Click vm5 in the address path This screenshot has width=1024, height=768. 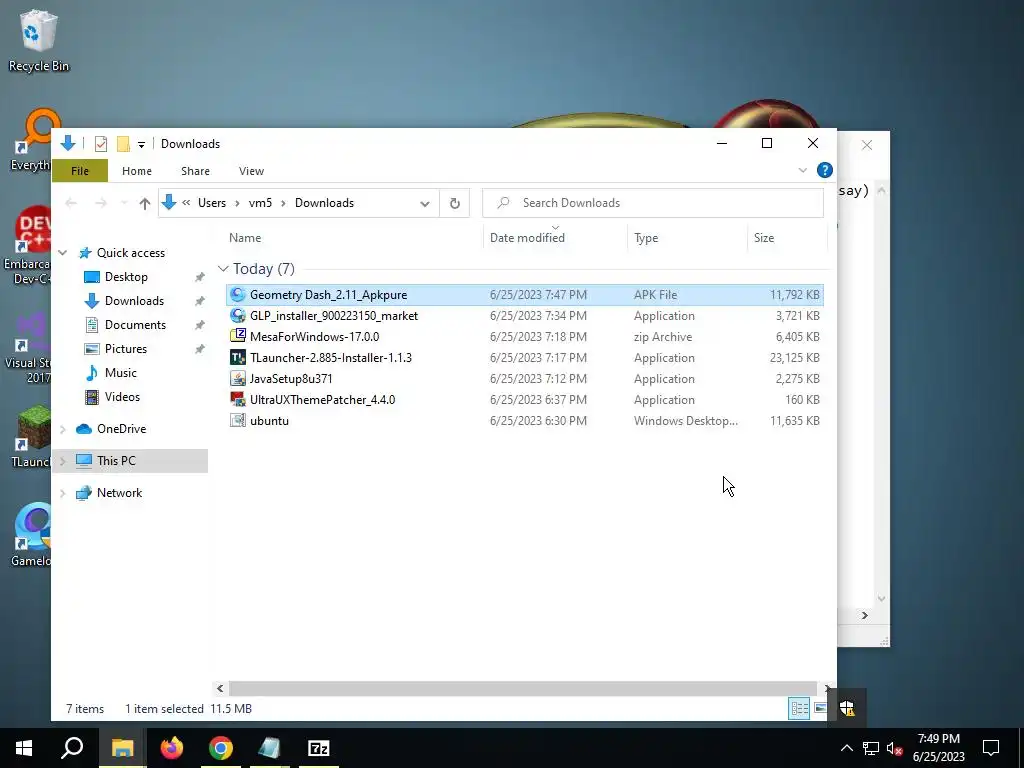(x=260, y=203)
